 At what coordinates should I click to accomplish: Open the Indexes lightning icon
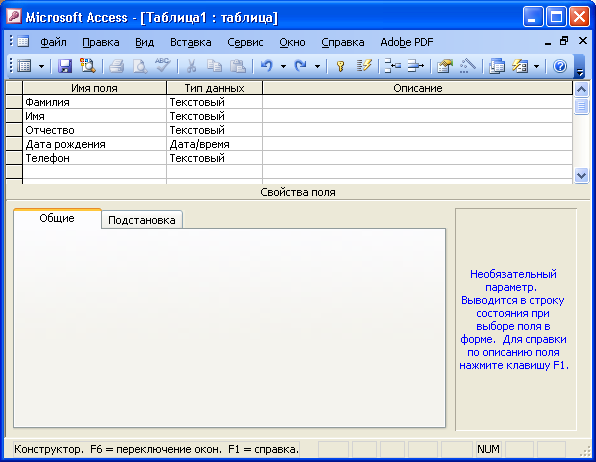click(x=364, y=66)
